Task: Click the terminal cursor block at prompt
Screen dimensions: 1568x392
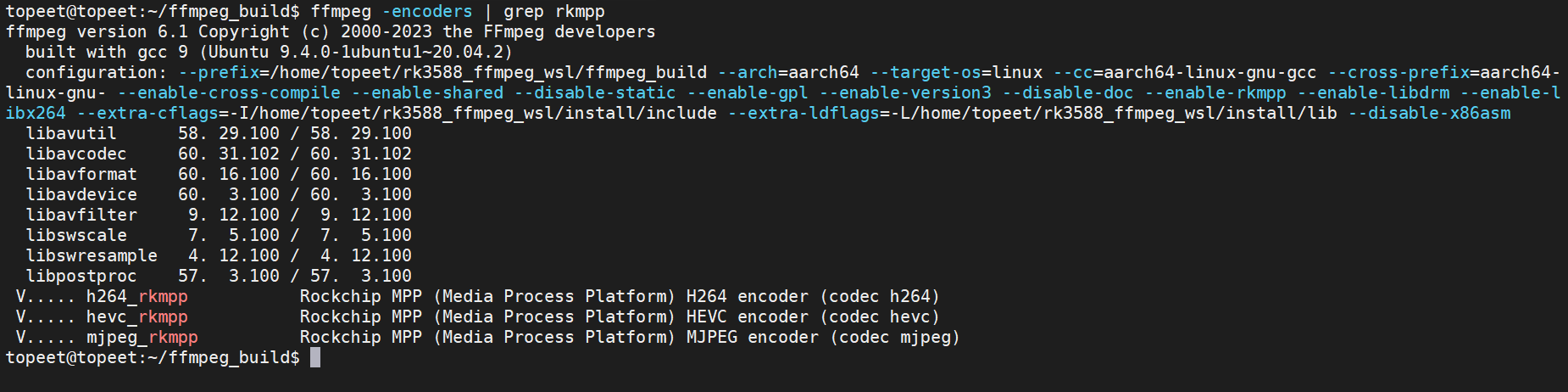Action: coord(315,357)
